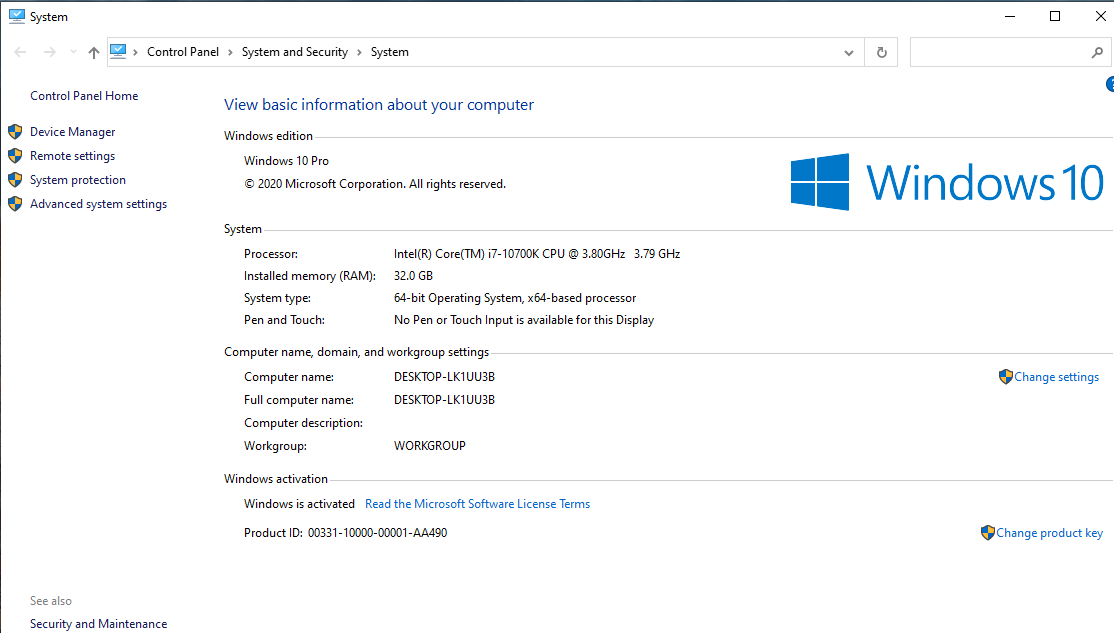
Task: Click the shield icon beside System protection
Action: 15,180
